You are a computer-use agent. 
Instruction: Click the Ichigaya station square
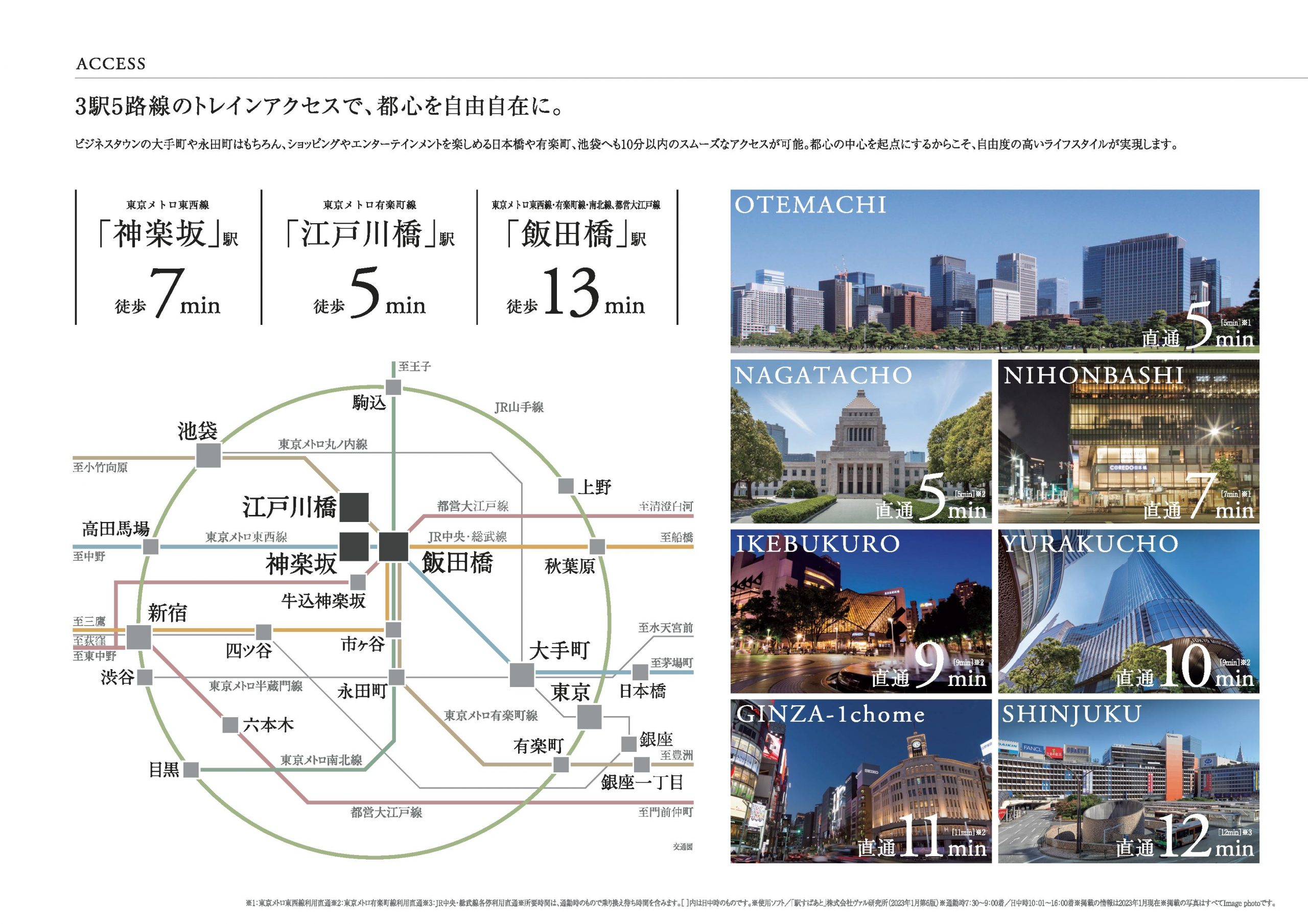click(x=393, y=629)
